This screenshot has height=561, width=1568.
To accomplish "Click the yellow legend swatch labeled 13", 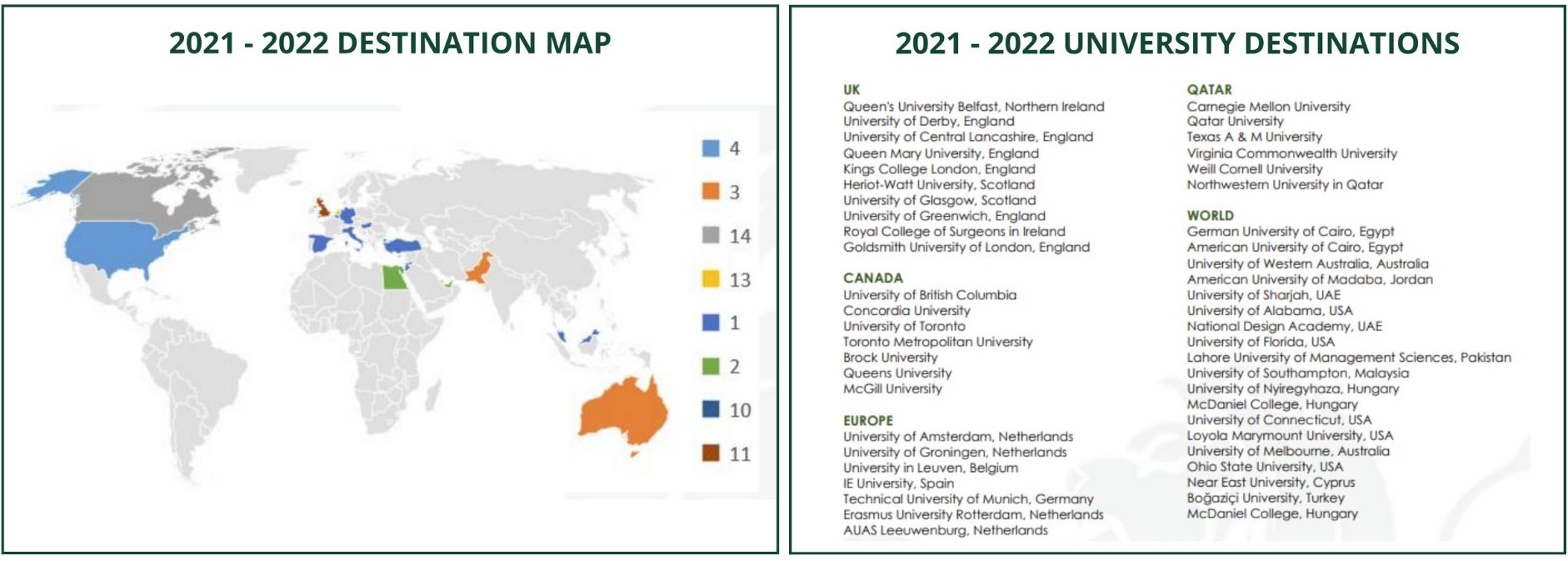I will (x=710, y=279).
